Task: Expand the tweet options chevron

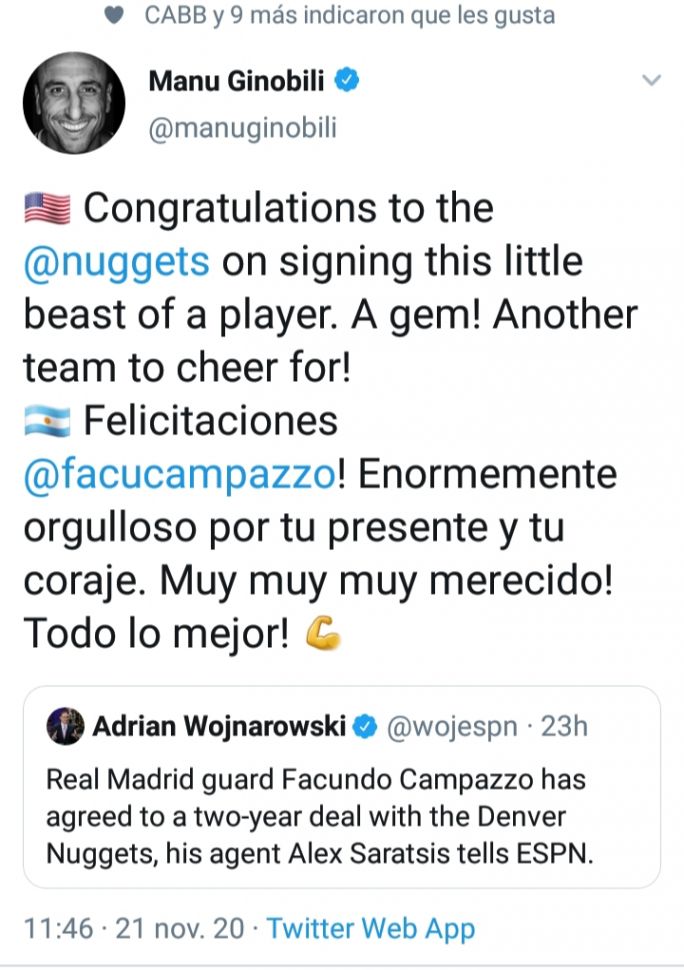Action: [651, 81]
